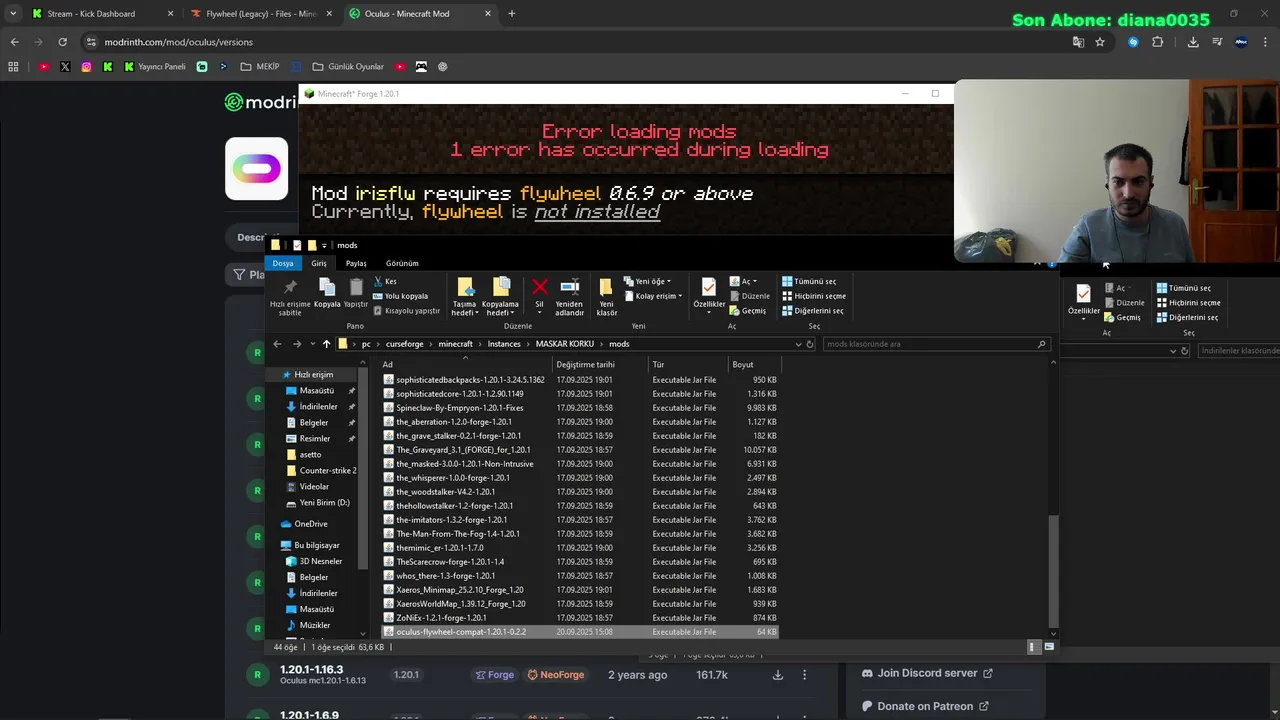The height and width of the screenshot is (720, 1280).
Task: Switch to large icons view layout icon
Action: pos(1049,647)
